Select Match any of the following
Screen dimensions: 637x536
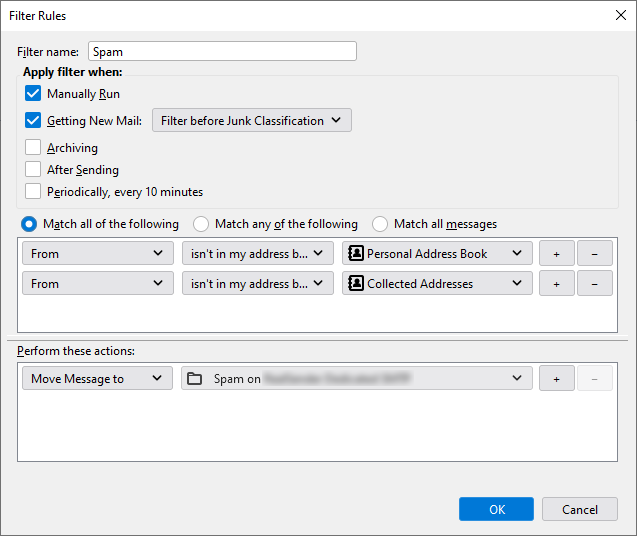[201, 225]
